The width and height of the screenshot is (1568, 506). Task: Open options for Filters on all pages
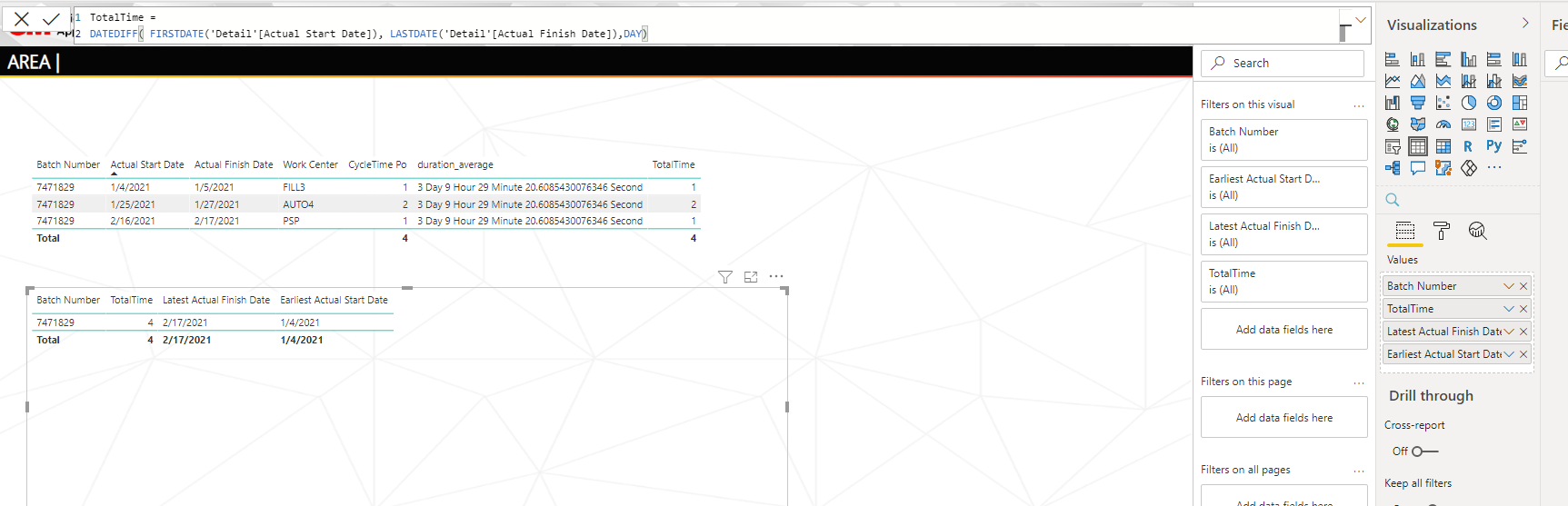pyautogui.click(x=1359, y=471)
